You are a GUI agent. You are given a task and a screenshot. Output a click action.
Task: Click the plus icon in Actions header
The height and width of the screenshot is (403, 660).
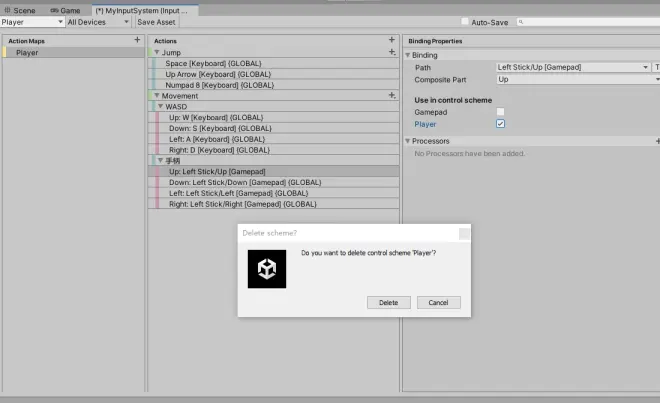click(391, 40)
